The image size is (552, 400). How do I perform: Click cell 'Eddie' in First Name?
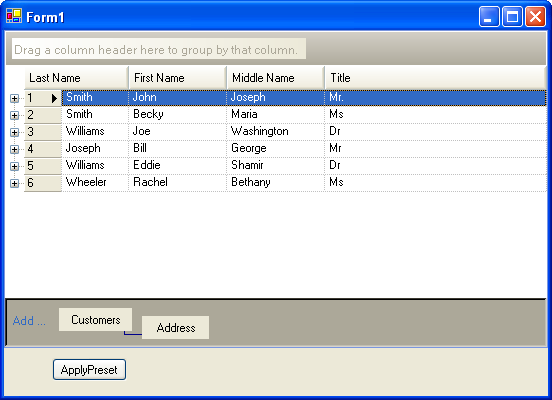178,165
